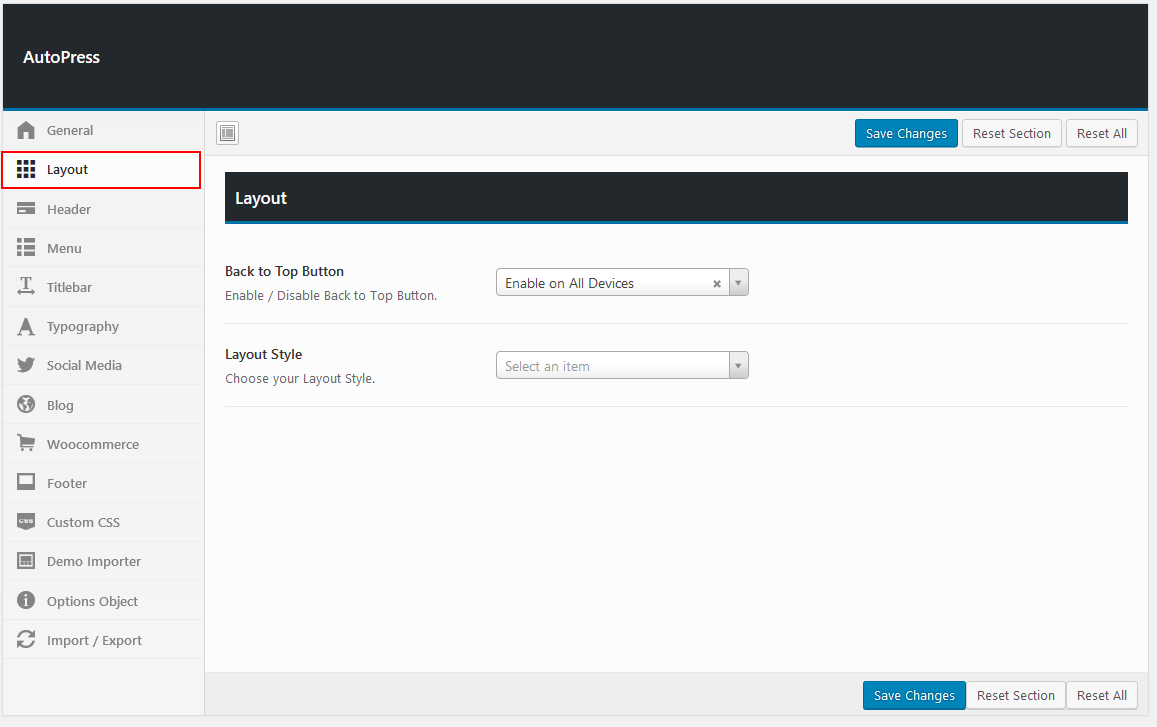Viewport: 1157px width, 727px height.
Task: Click the Demo Importer icon
Action: pyautogui.click(x=26, y=560)
